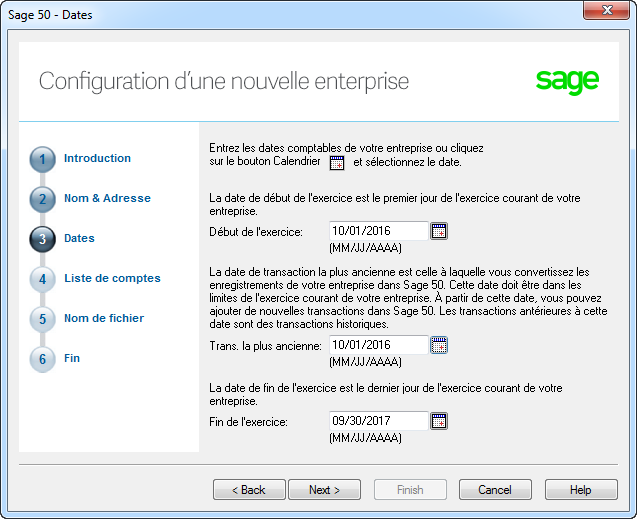This screenshot has width=637, height=519.
Task: Go back with the Back button
Action: coord(249,490)
